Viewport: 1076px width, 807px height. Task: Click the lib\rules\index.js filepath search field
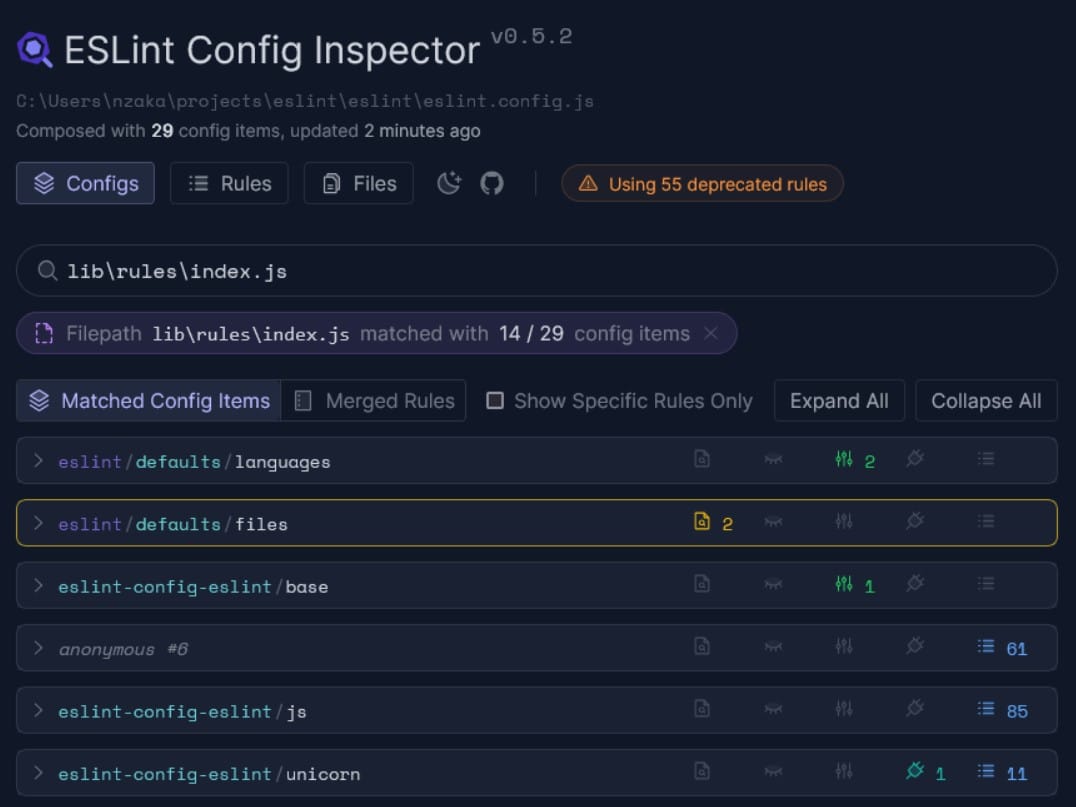coord(537,270)
